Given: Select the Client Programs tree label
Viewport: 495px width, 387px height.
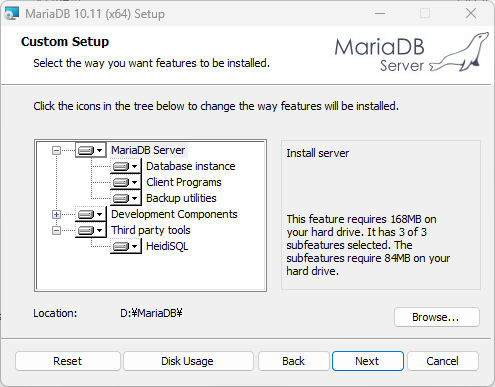Looking at the screenshot, I should (x=184, y=182).
